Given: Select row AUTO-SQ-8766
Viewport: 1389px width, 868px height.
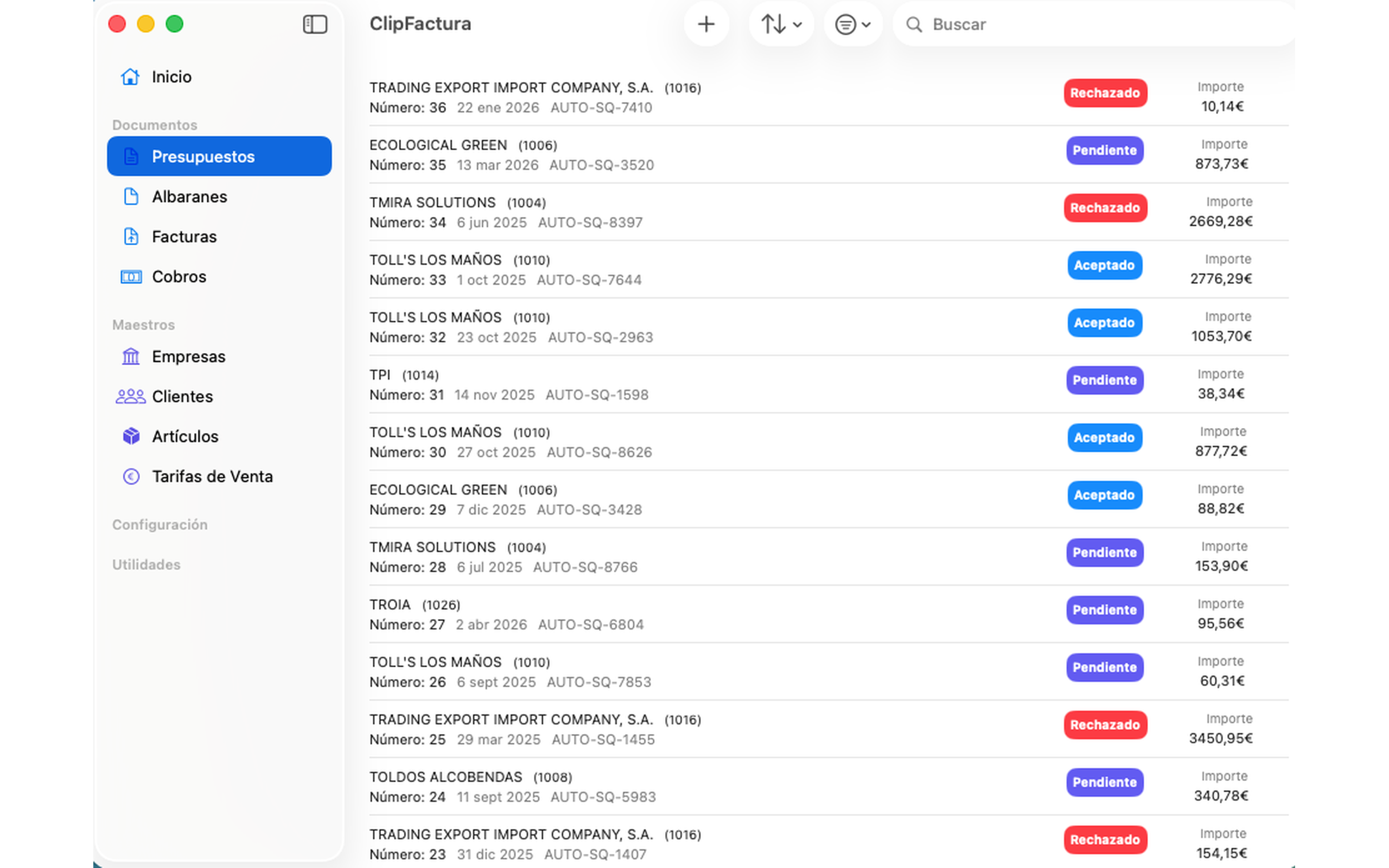Looking at the screenshot, I should (829, 556).
